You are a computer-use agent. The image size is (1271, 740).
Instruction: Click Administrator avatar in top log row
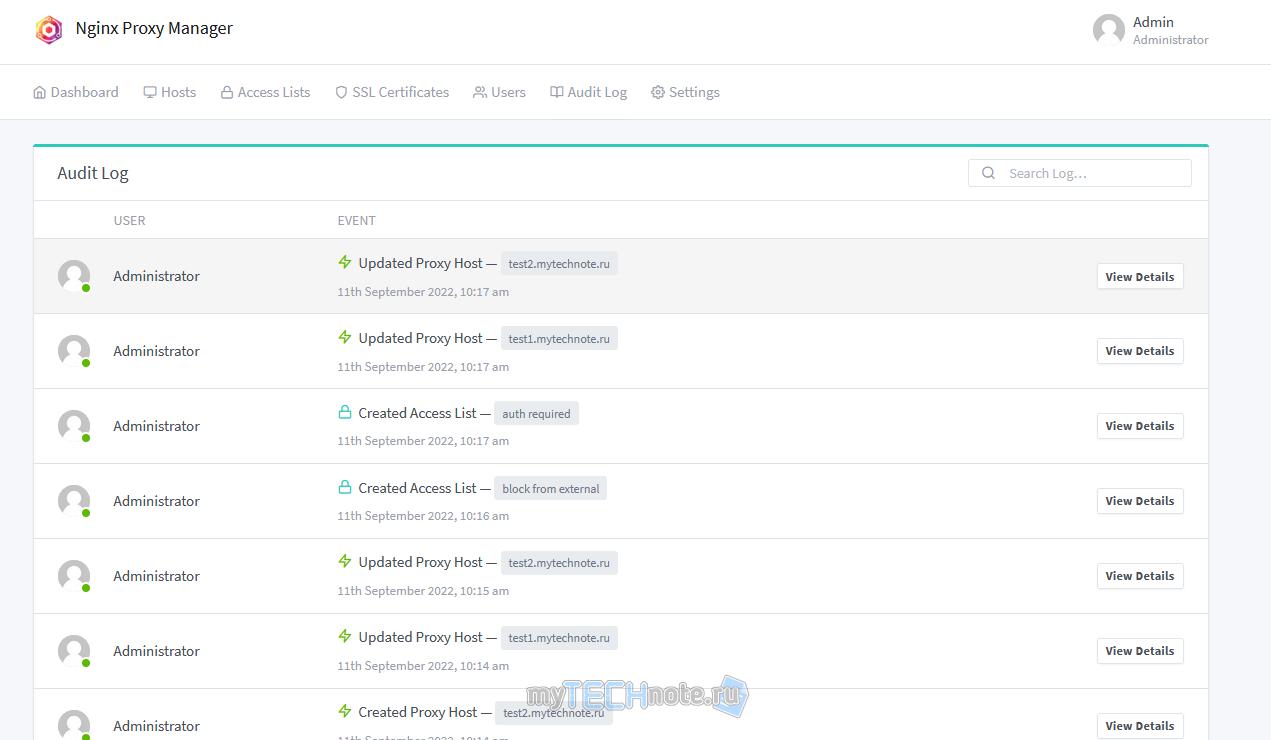[74, 276]
